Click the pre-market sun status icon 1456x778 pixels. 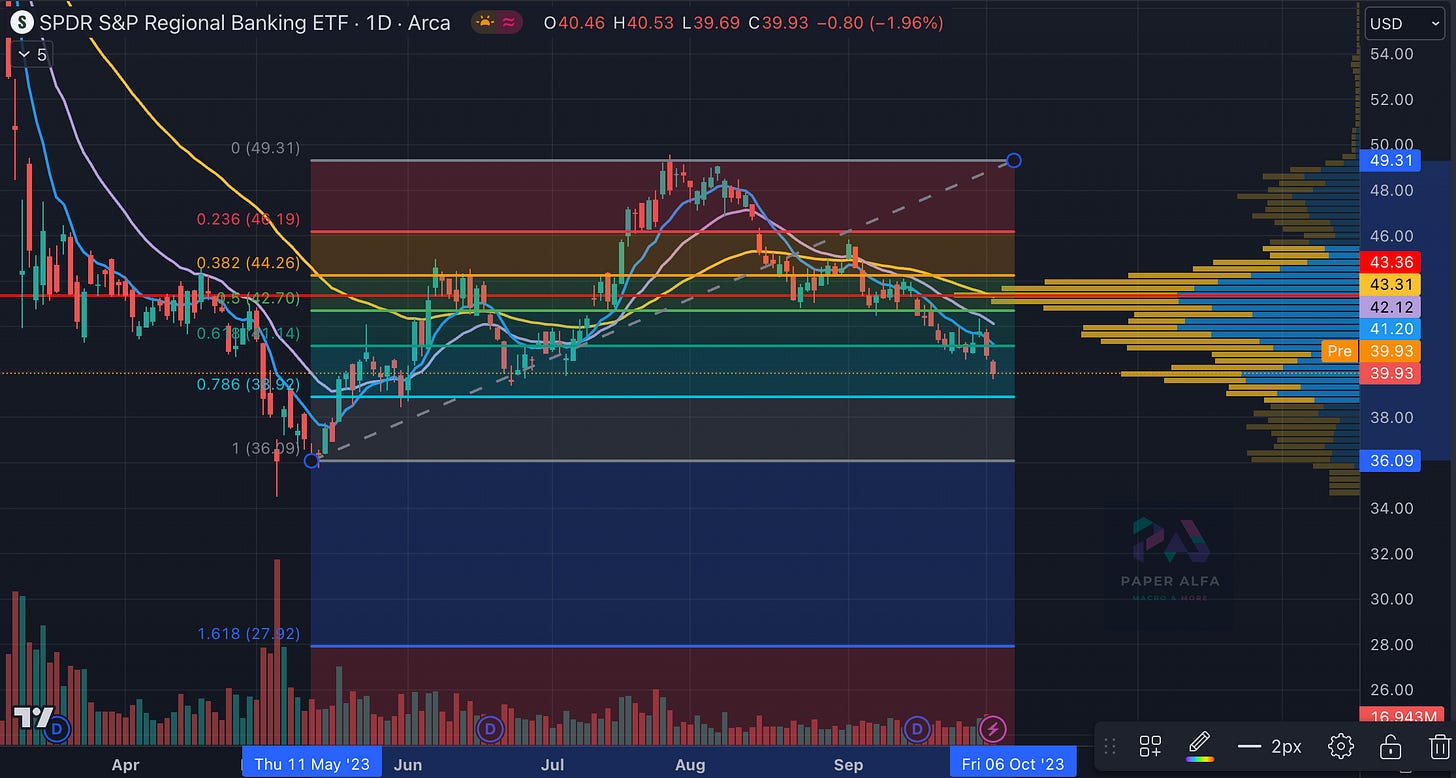click(485, 21)
